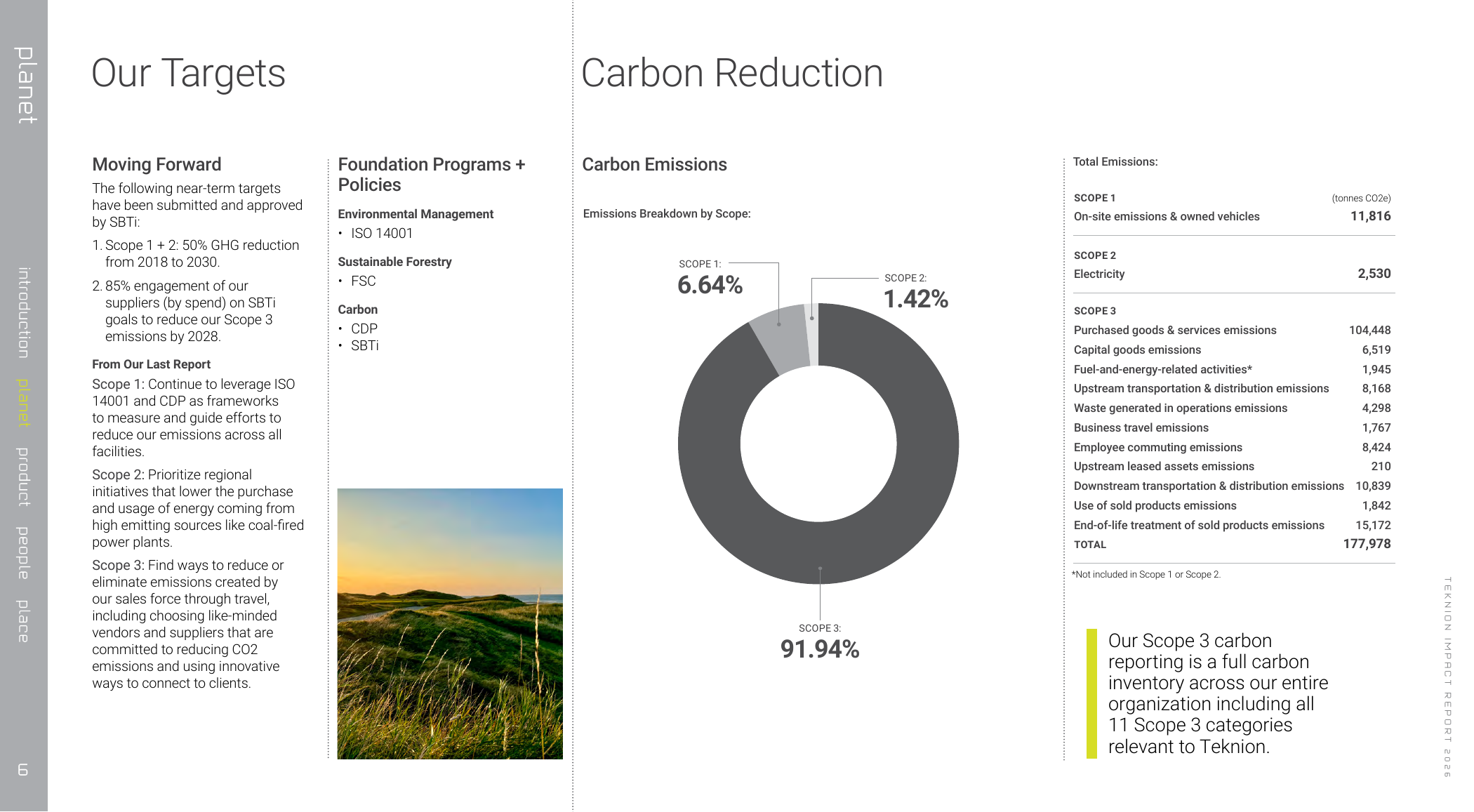Viewport: 1474px width, 812px height.
Task: Select the 'Carbon Reduction' heading
Action: (732, 74)
